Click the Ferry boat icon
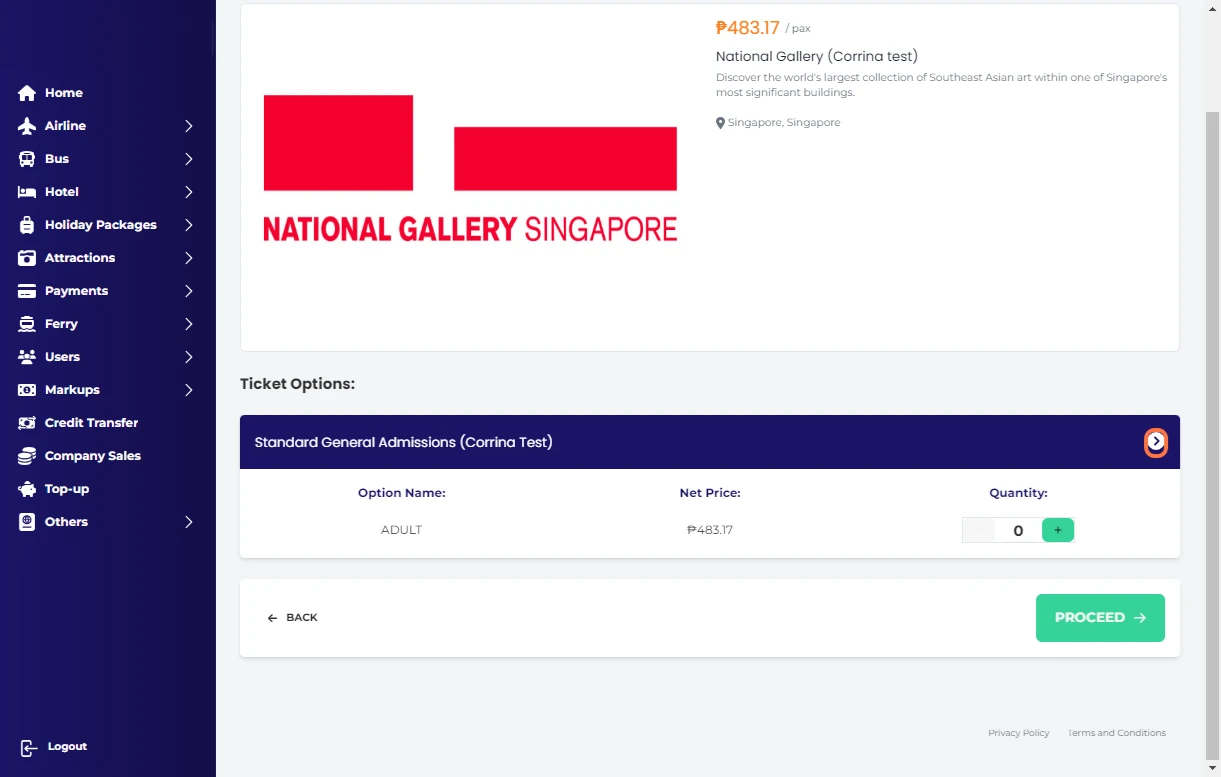The image size is (1221, 777). click(x=27, y=324)
